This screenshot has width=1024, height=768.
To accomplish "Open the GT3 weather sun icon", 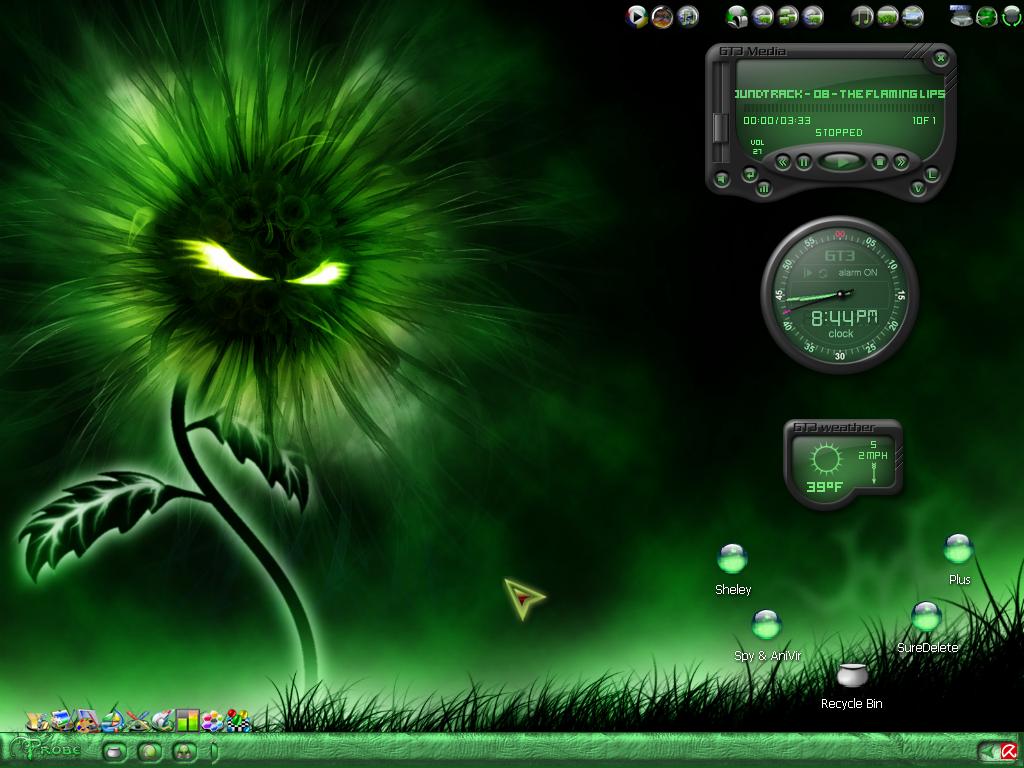I will [x=825, y=459].
